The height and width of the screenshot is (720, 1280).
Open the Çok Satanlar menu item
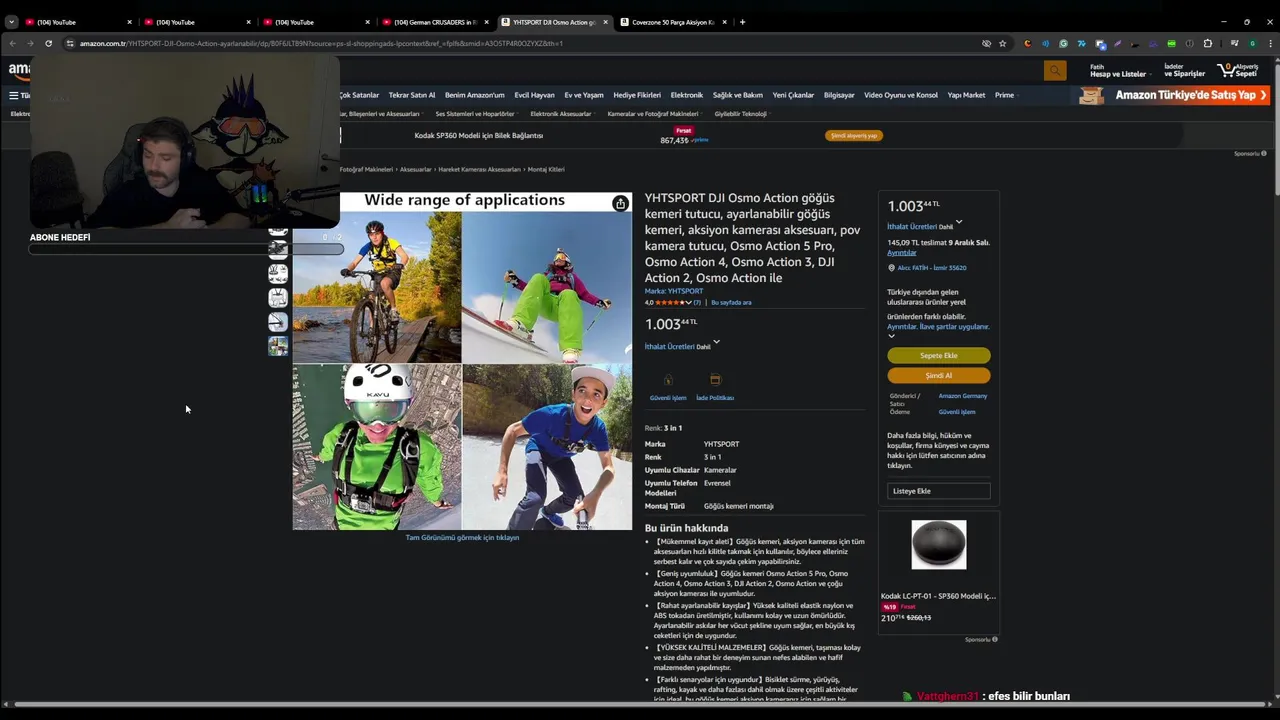point(359,95)
